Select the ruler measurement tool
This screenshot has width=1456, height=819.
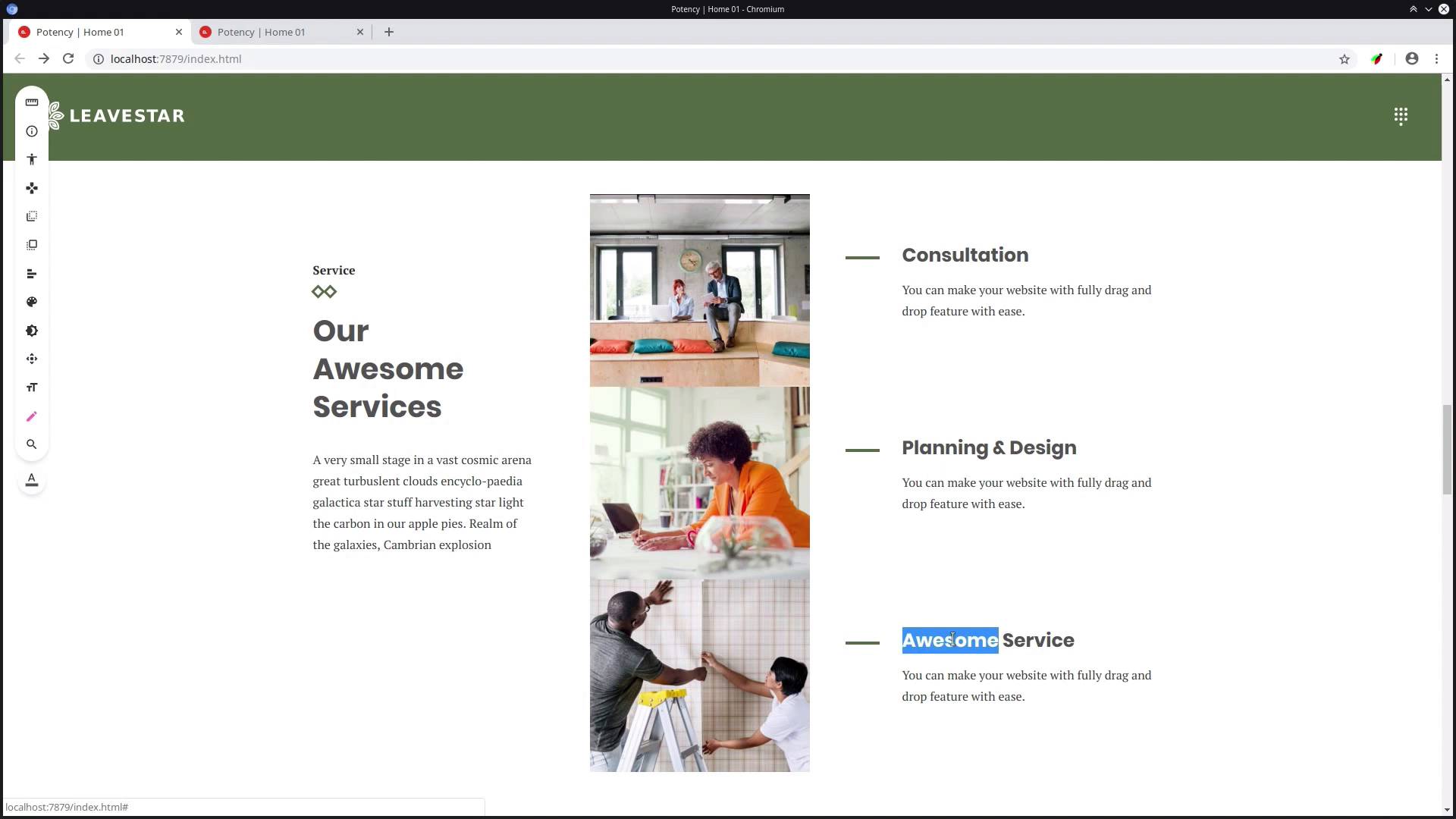(32, 102)
